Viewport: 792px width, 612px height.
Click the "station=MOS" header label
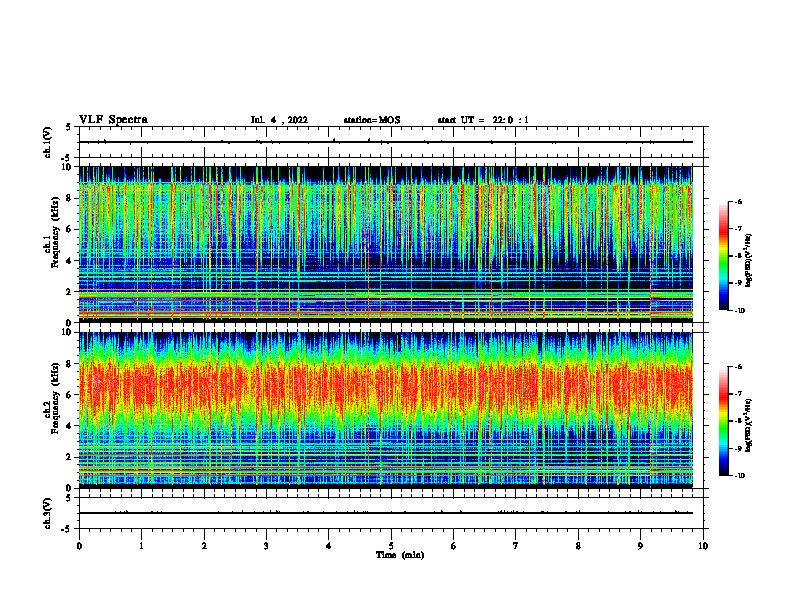[372, 120]
